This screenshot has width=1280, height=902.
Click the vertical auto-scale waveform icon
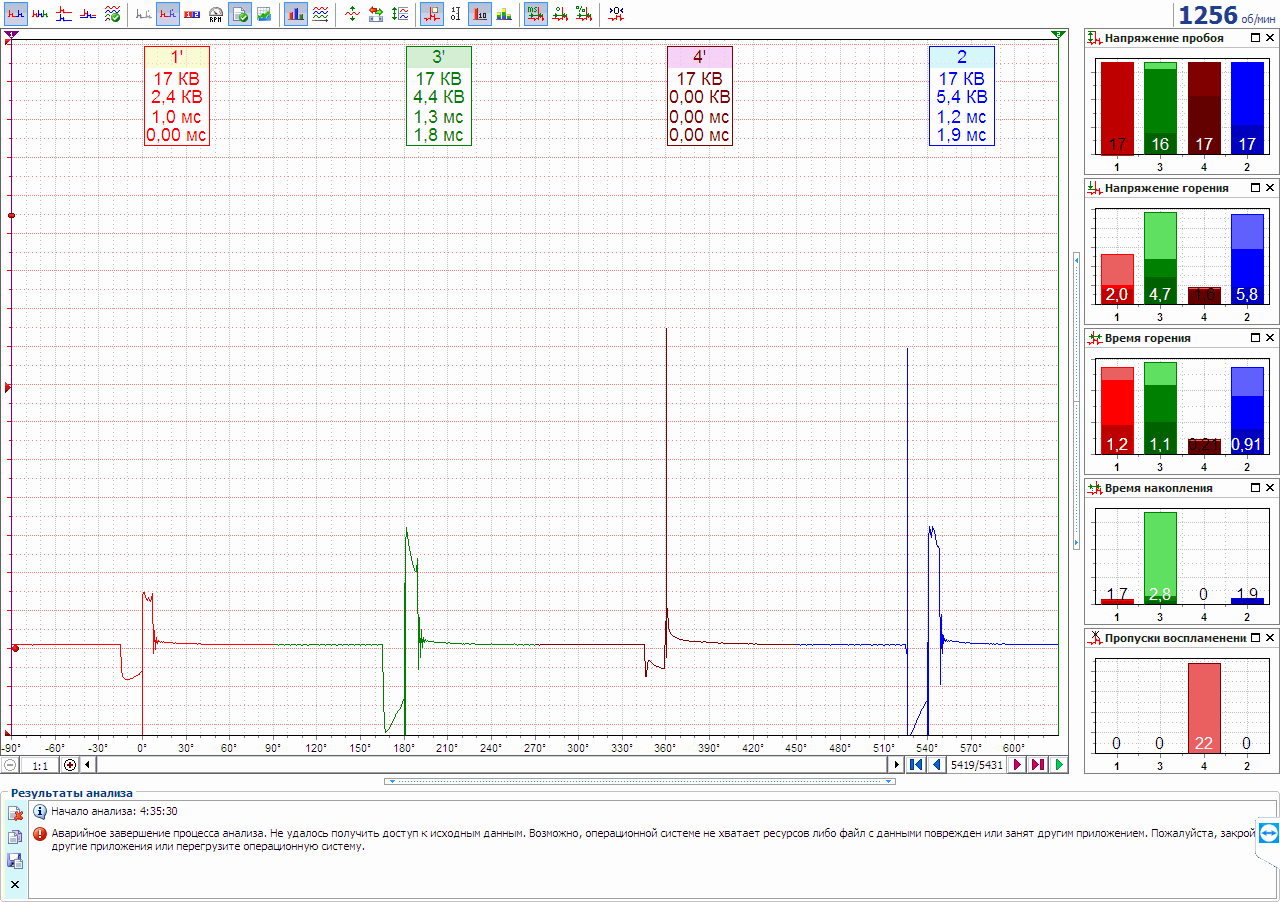[352, 14]
